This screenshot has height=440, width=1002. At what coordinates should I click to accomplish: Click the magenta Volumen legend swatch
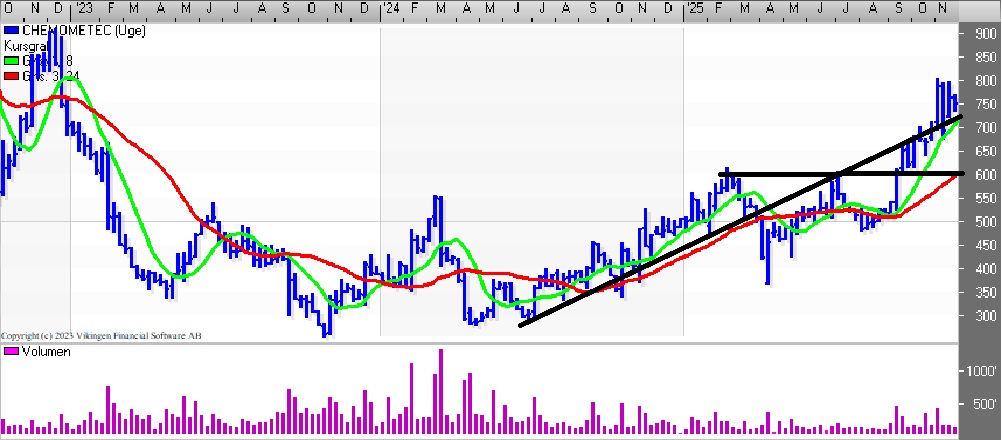point(11,352)
